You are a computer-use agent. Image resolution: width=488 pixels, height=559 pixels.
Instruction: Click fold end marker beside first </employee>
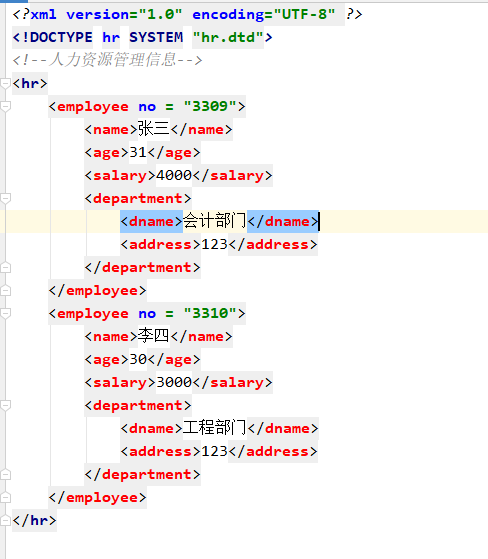[x=5, y=291]
